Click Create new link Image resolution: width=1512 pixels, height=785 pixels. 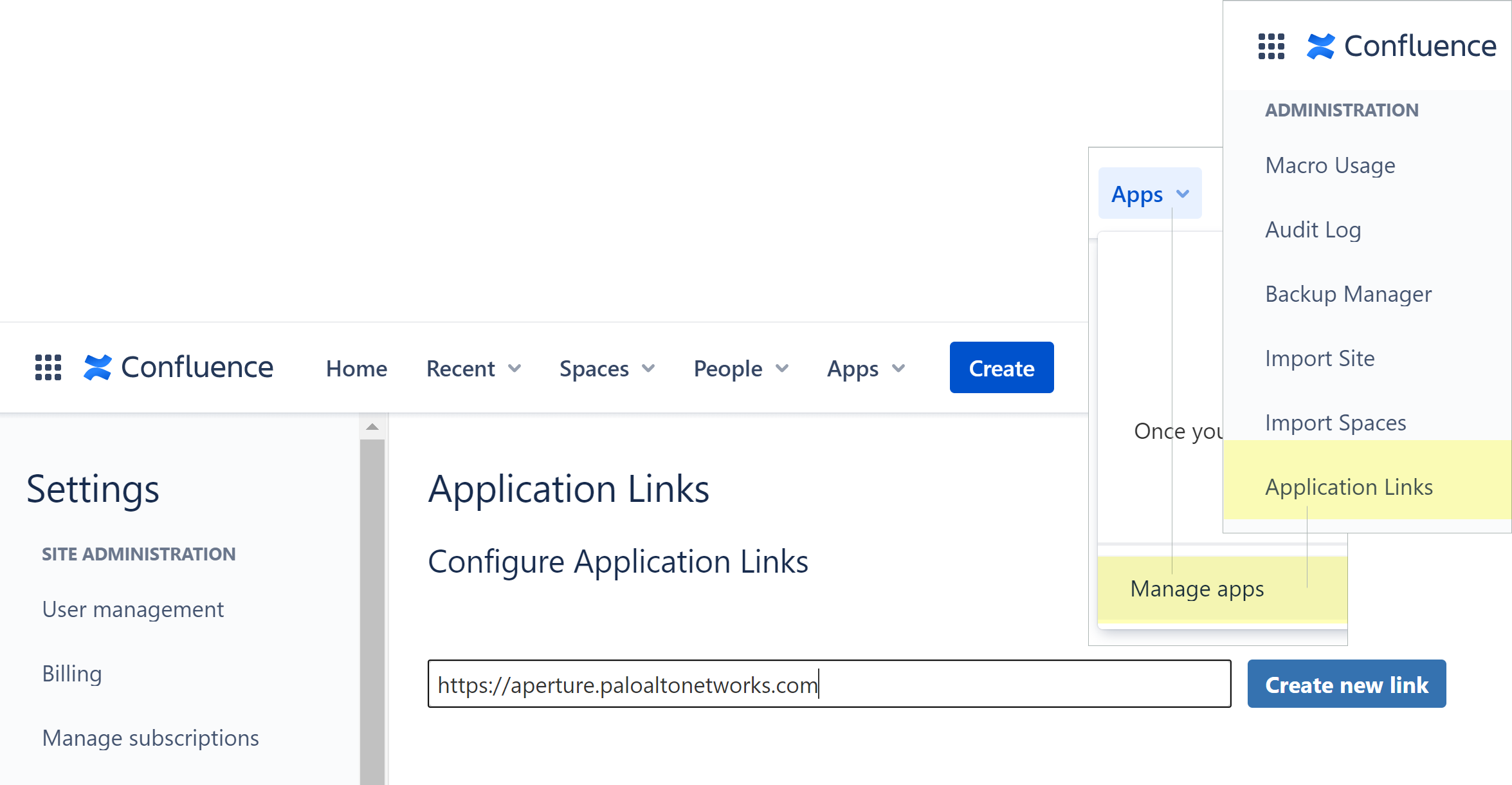1346,684
